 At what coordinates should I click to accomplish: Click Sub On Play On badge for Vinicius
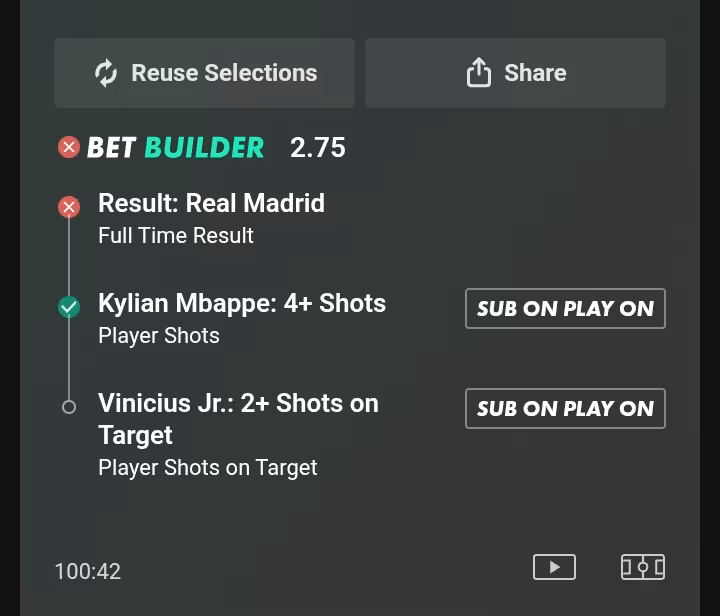point(565,409)
